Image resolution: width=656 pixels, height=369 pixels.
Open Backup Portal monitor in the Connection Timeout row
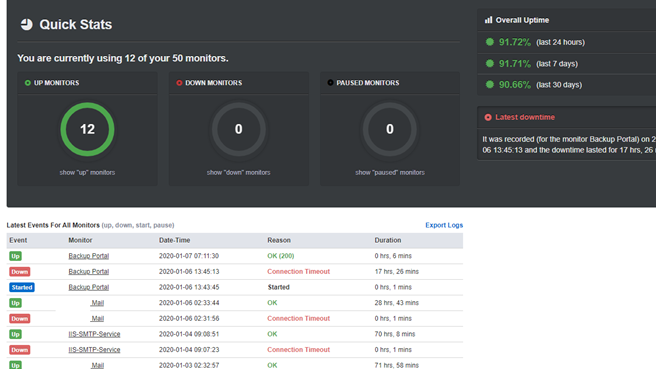89,272
